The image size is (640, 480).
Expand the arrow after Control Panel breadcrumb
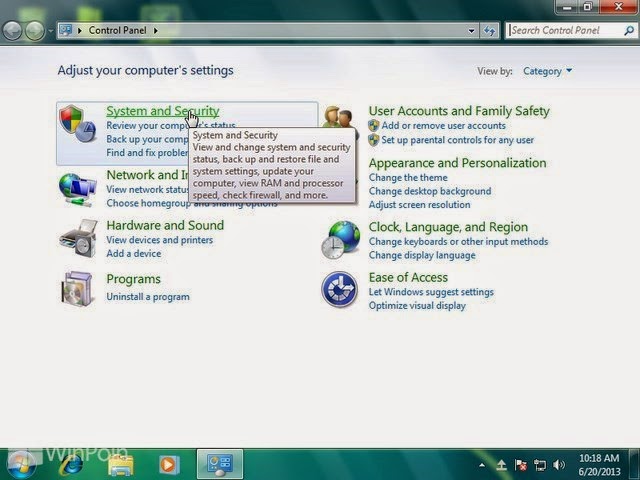(x=156, y=31)
